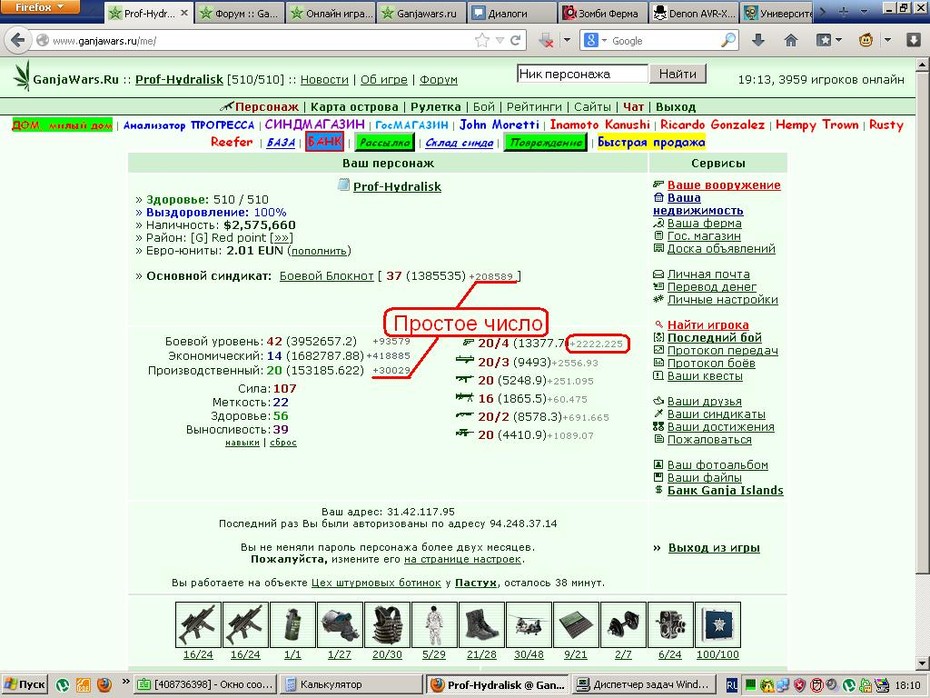The width and height of the screenshot is (930, 698).
Task: Open the 6/24 camera item
Action: (670, 624)
